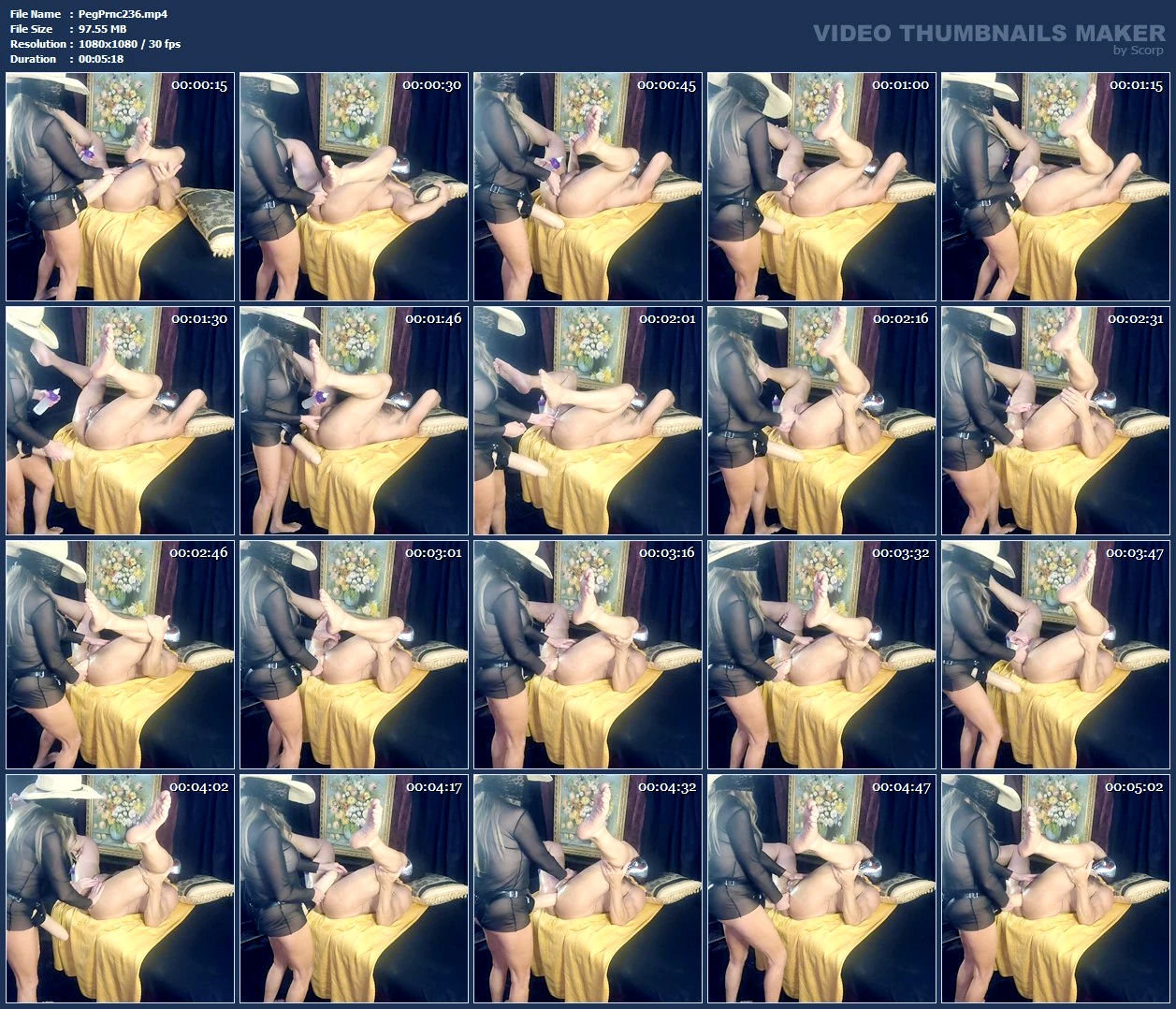Screen dimensions: 1176x1009
Task: Open the 00:04:32 thumbnail
Action: pos(588,888)
